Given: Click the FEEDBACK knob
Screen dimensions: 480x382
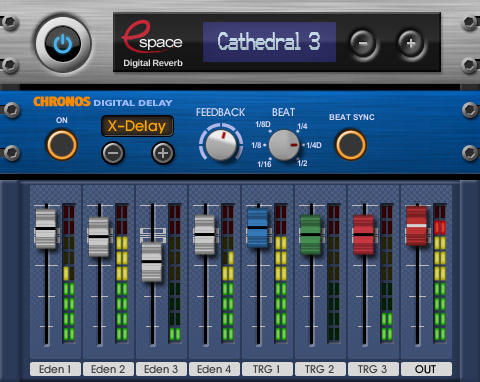Looking at the screenshot, I should coord(221,144).
